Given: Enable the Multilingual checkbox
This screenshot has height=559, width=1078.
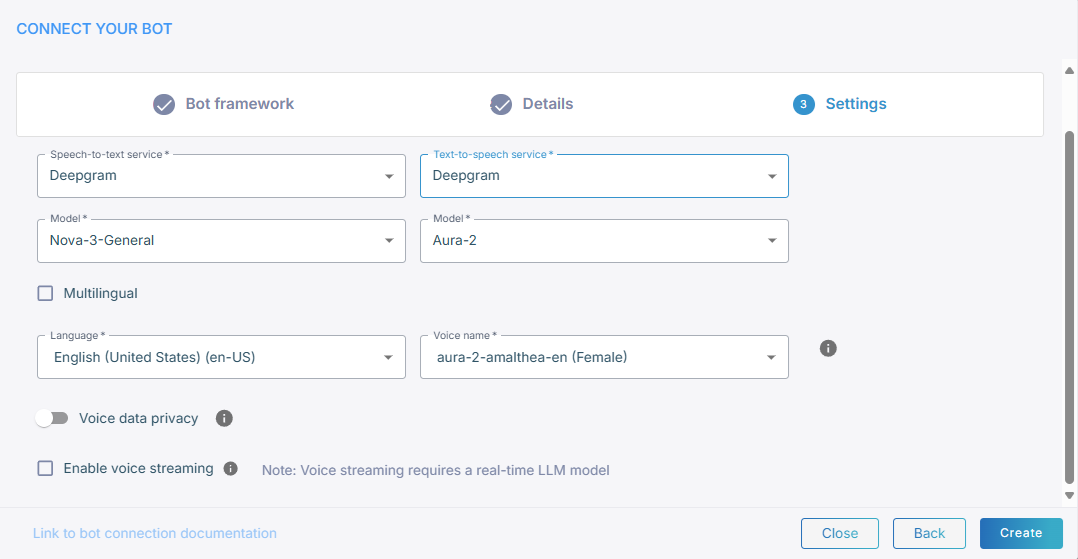Looking at the screenshot, I should (x=45, y=293).
